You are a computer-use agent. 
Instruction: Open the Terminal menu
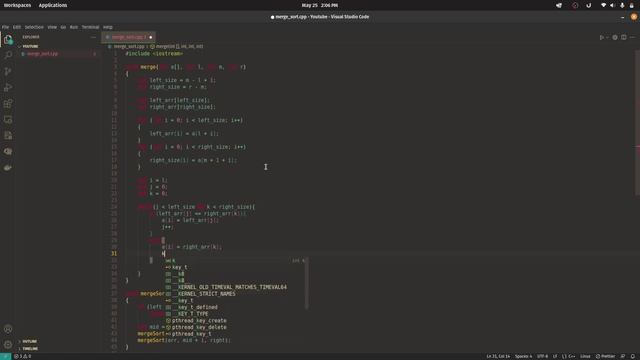90,27
